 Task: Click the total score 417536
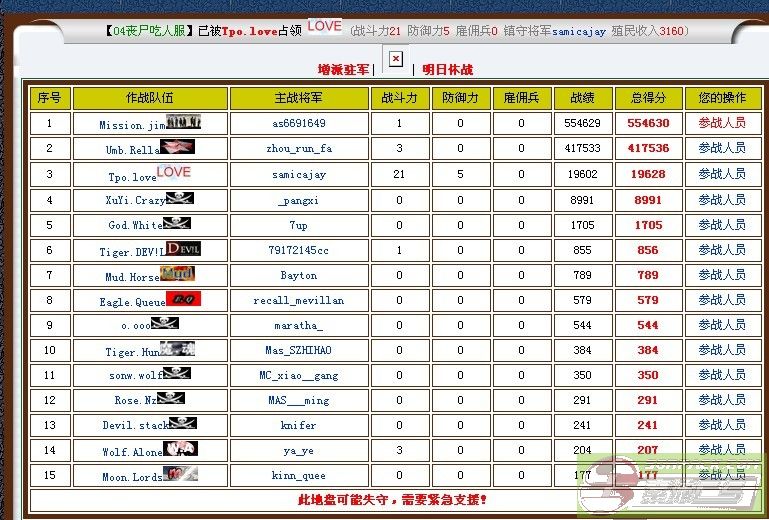tap(648, 148)
